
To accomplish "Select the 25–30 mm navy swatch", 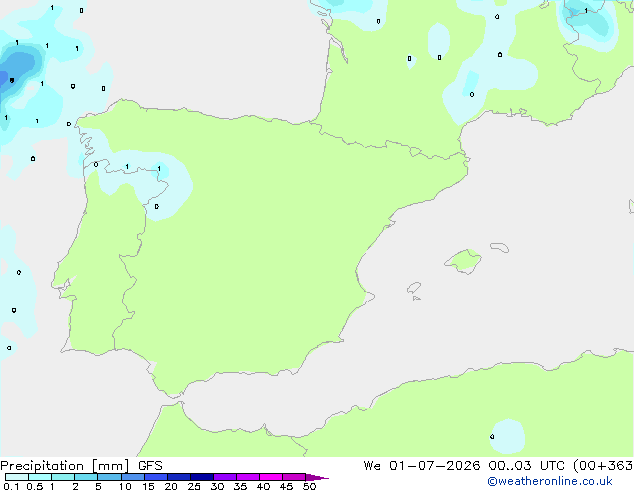I will click(x=202, y=477).
